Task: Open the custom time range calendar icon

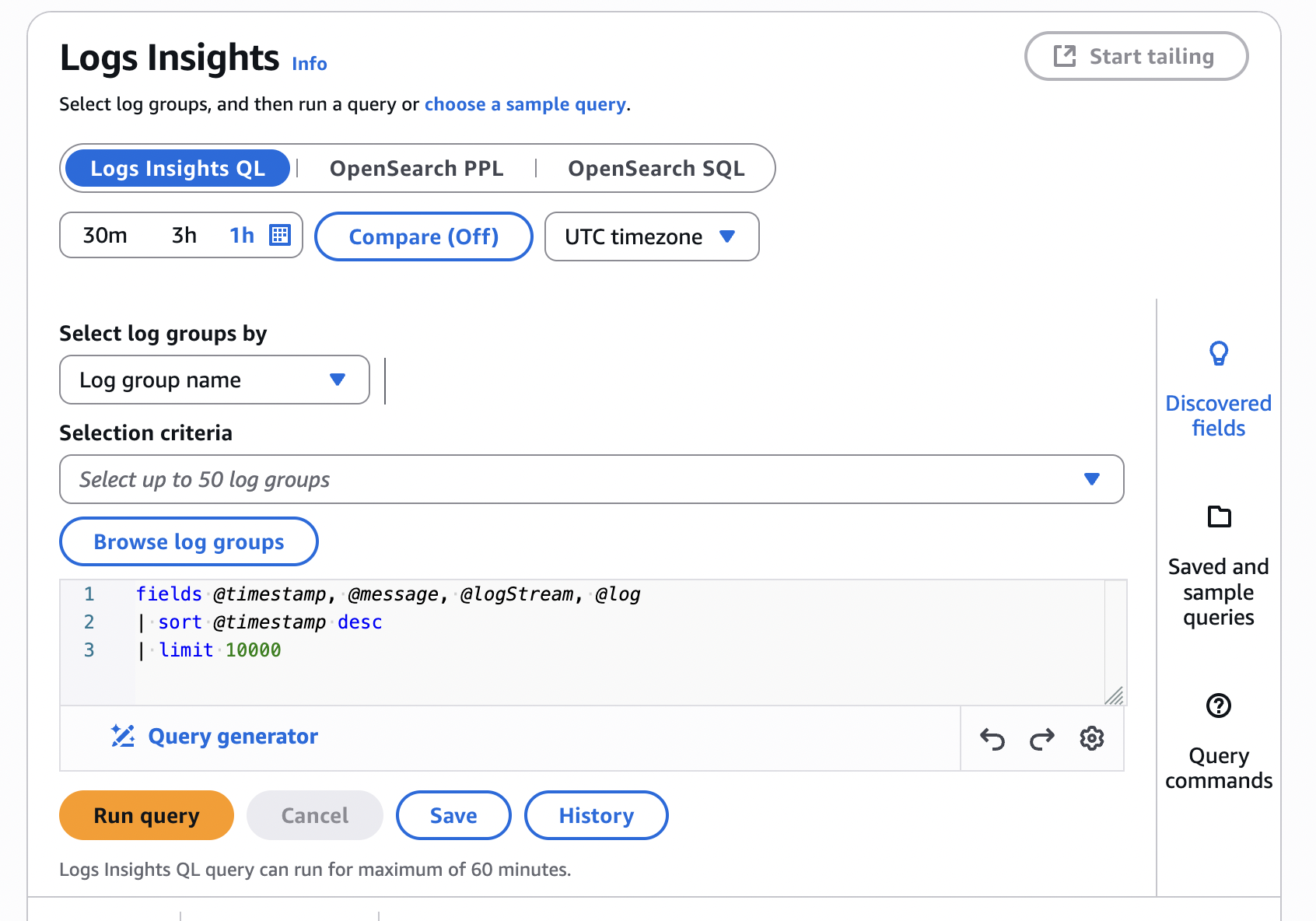Action: pos(280,235)
